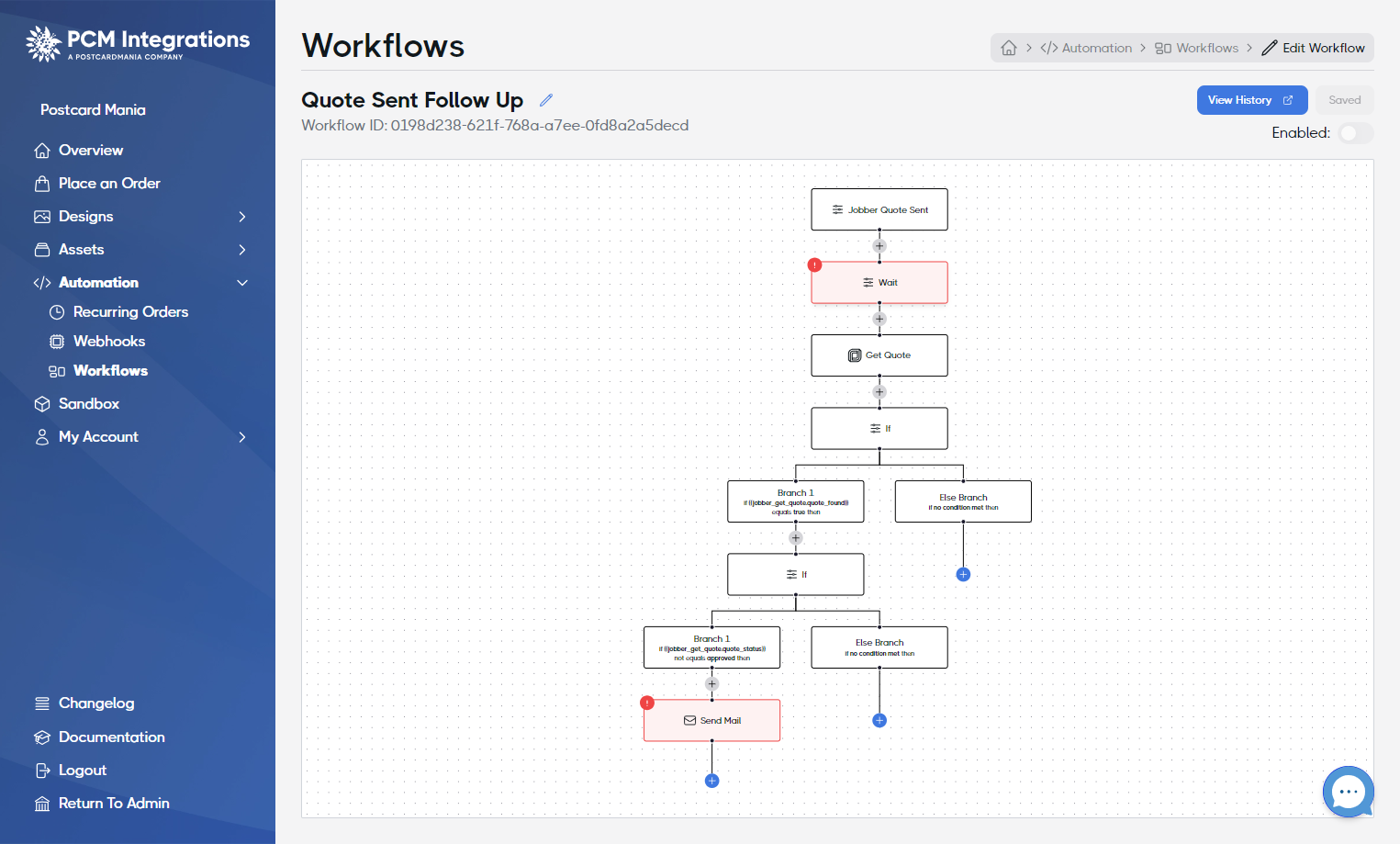This screenshot has width=1400, height=844.
Task: Click the home icon in breadcrumb
Action: click(1009, 48)
